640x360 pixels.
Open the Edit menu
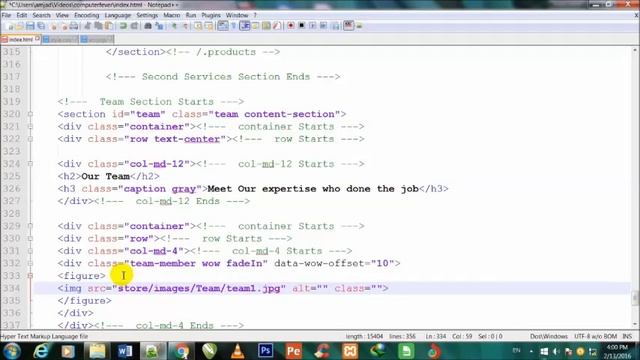[x=22, y=15]
